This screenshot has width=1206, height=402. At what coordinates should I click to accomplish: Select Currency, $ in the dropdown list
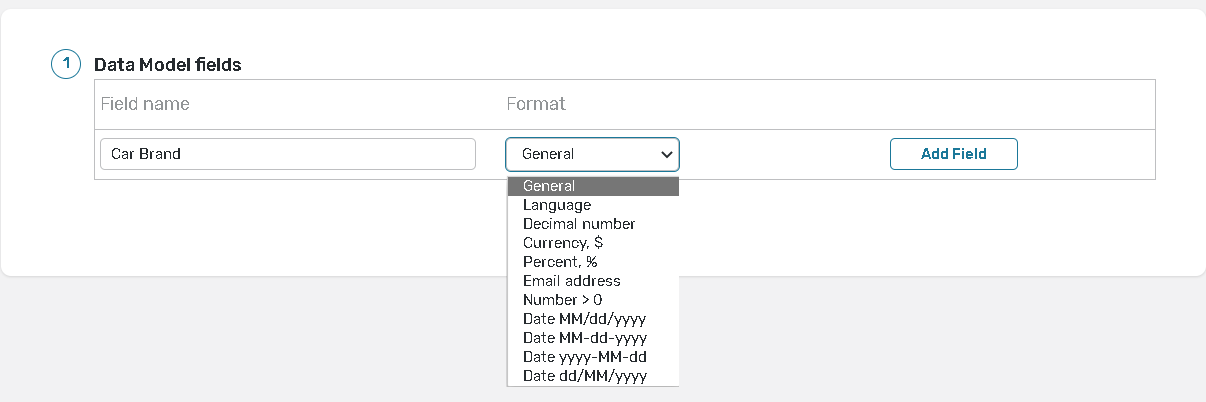(x=592, y=243)
